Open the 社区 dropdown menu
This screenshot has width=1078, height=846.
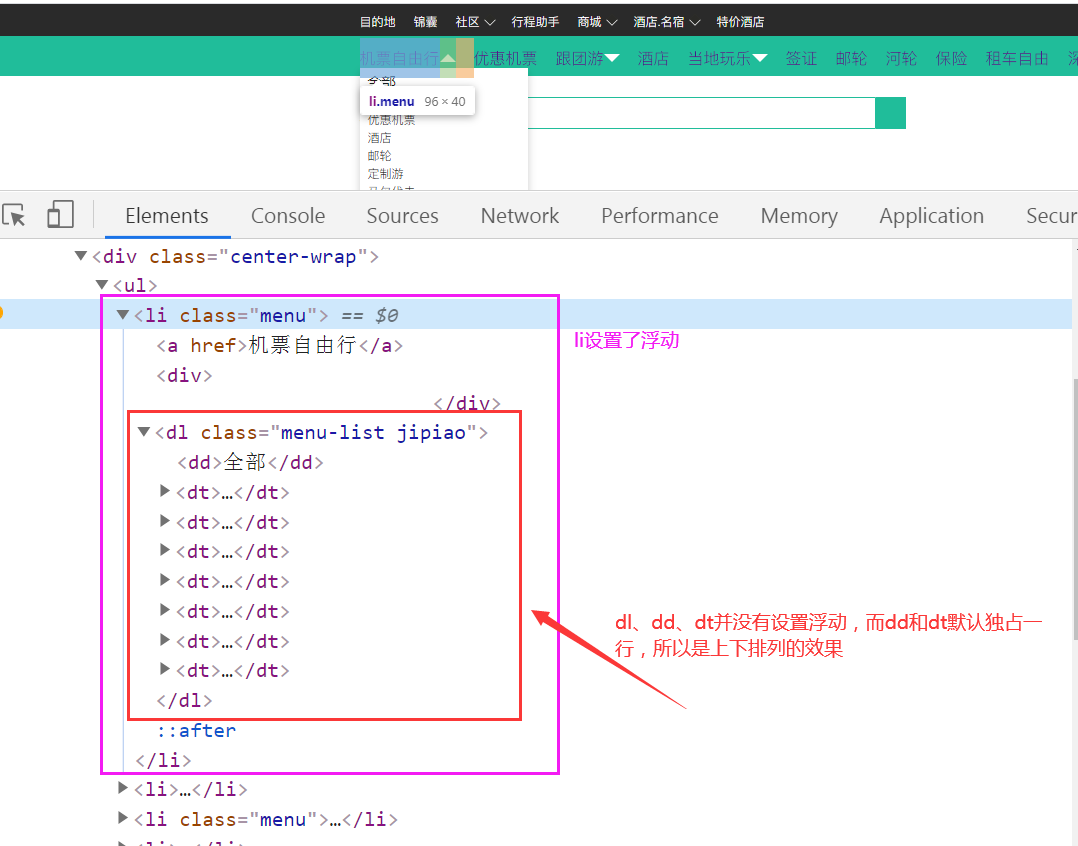coord(475,22)
